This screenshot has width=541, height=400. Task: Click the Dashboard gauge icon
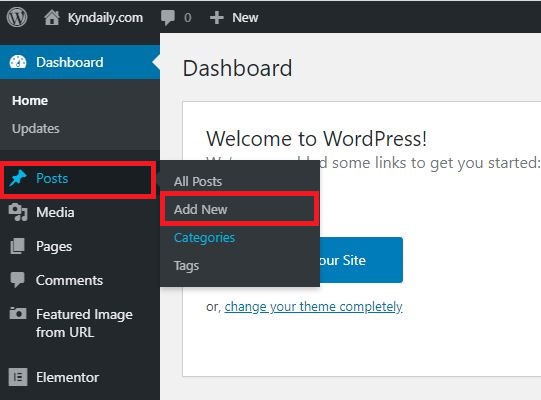[18, 62]
